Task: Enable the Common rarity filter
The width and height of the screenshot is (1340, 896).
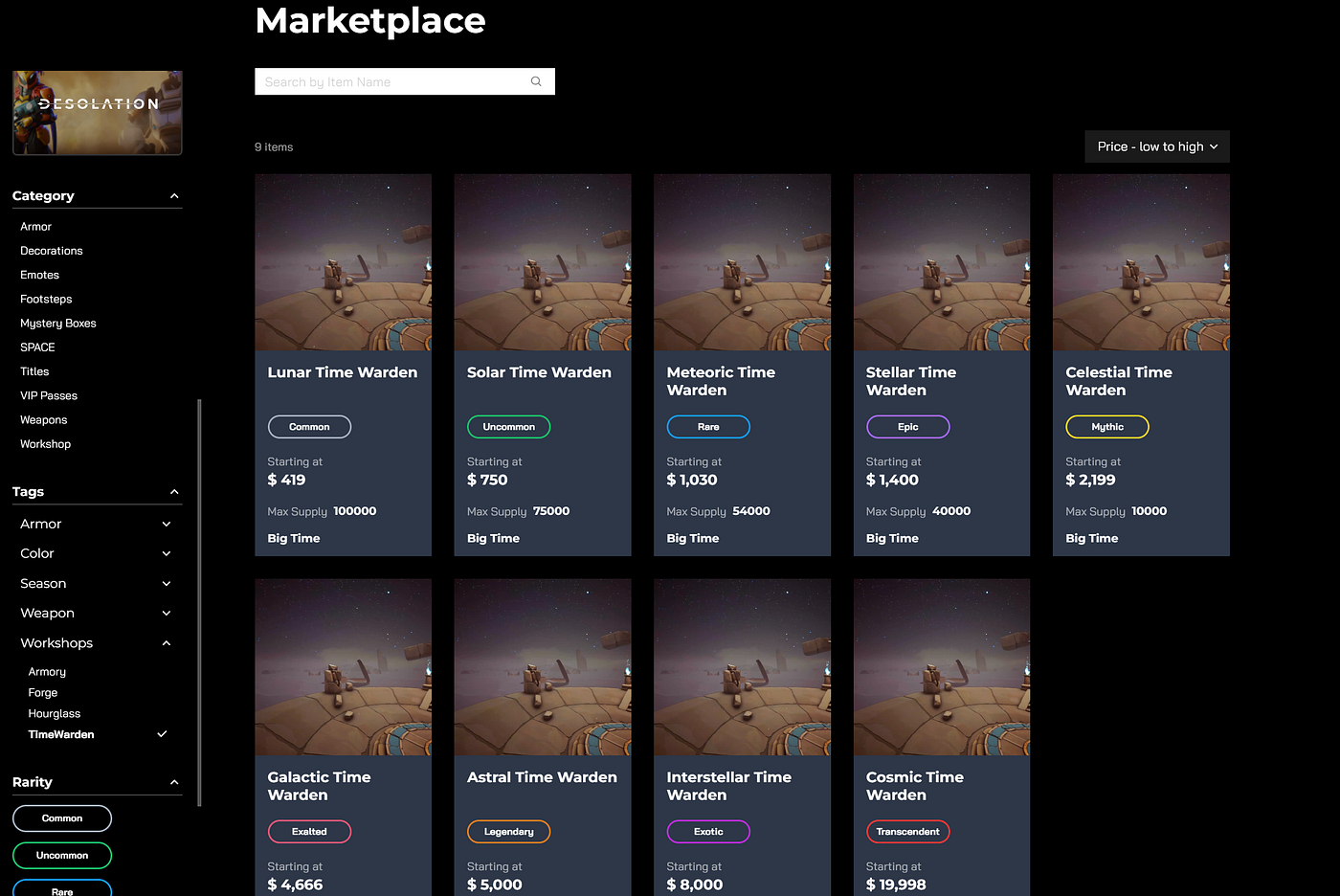Action: [x=61, y=818]
